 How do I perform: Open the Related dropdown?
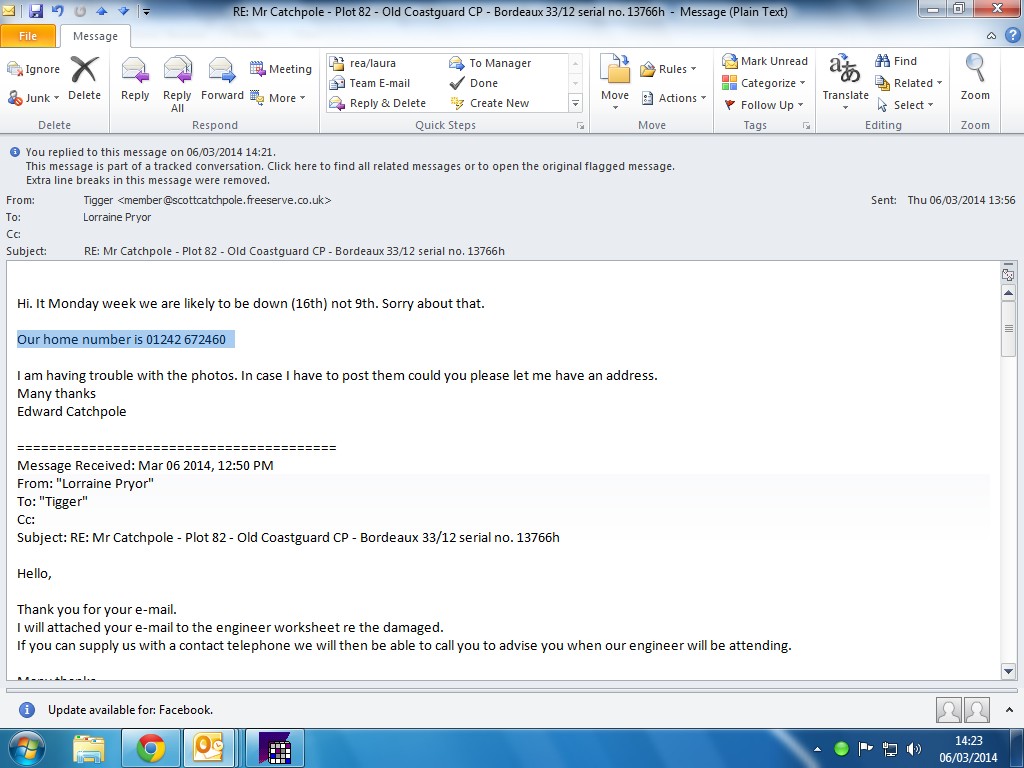[x=908, y=83]
